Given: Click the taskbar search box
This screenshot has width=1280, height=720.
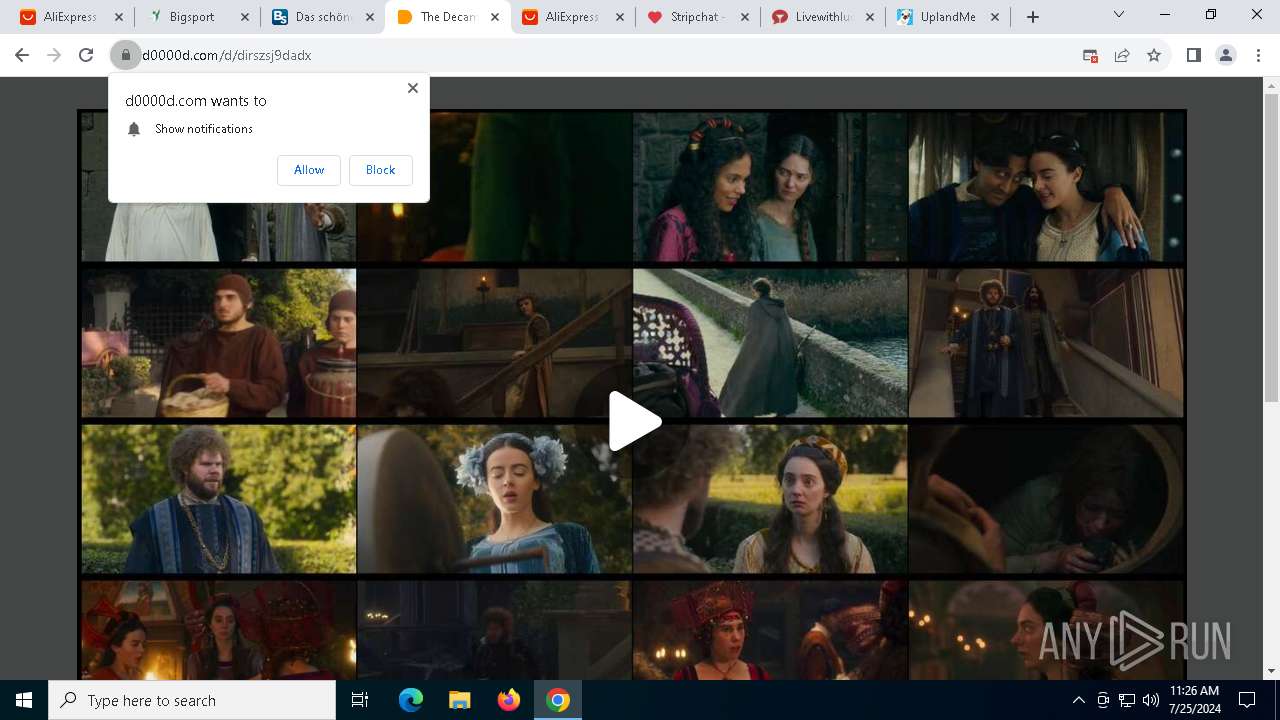Looking at the screenshot, I should (192, 700).
